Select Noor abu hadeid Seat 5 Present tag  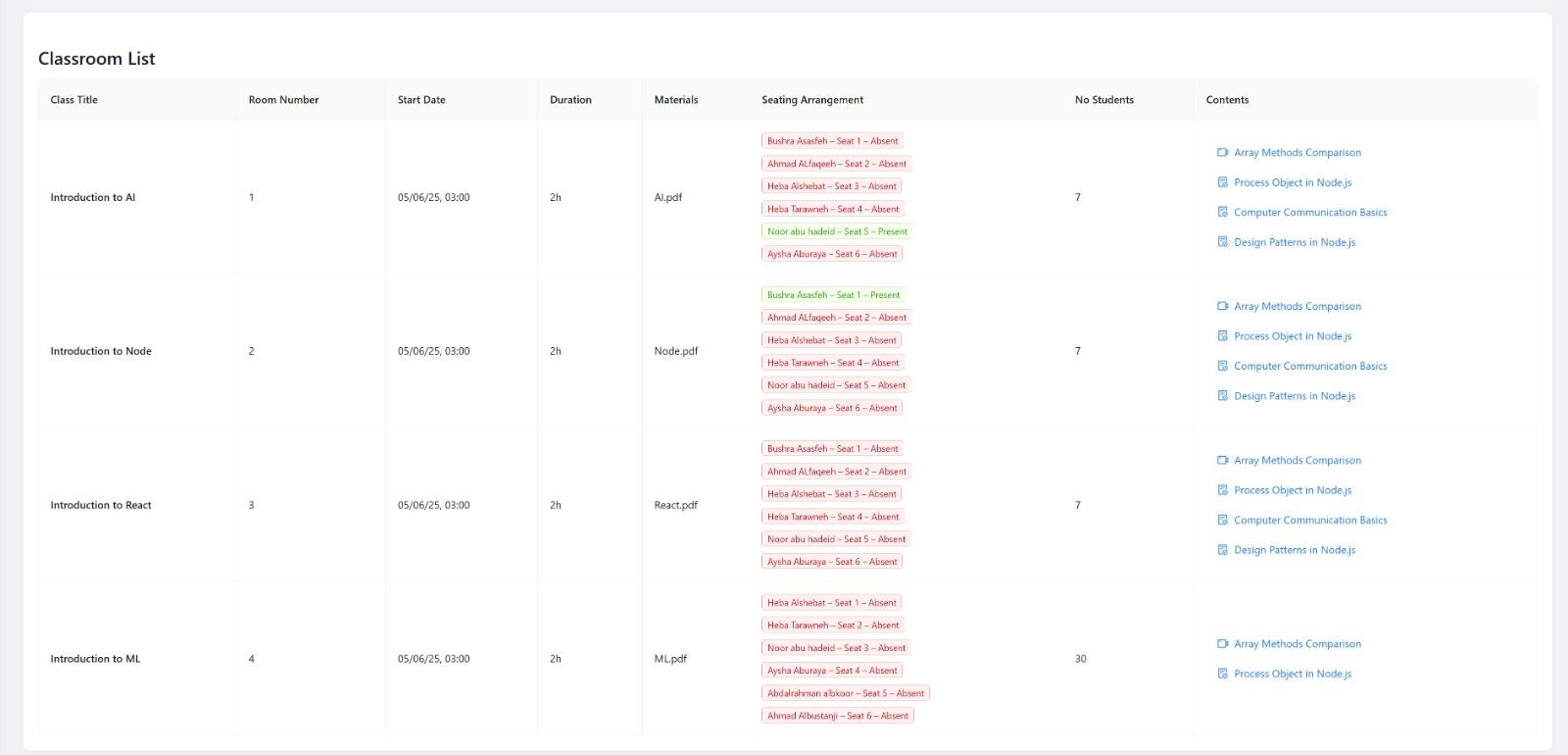pos(837,232)
